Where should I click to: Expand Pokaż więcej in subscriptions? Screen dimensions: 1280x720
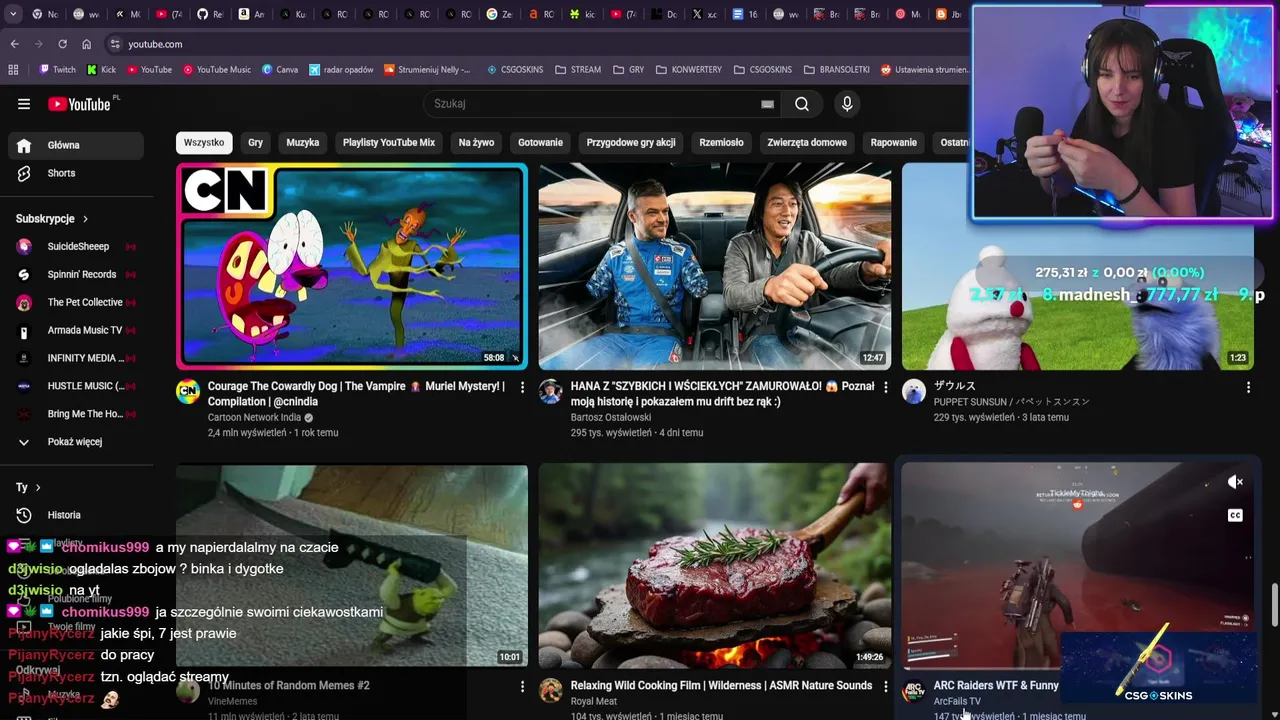coord(75,442)
